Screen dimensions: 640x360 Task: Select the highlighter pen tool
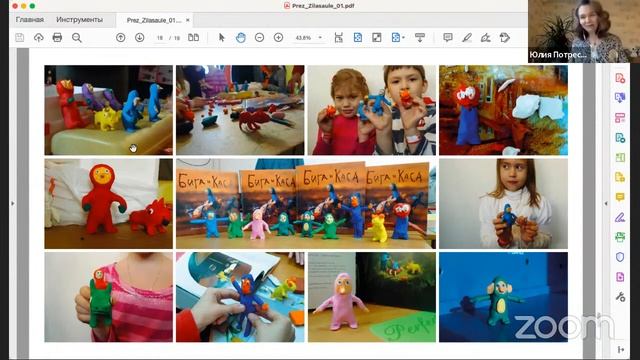467,38
